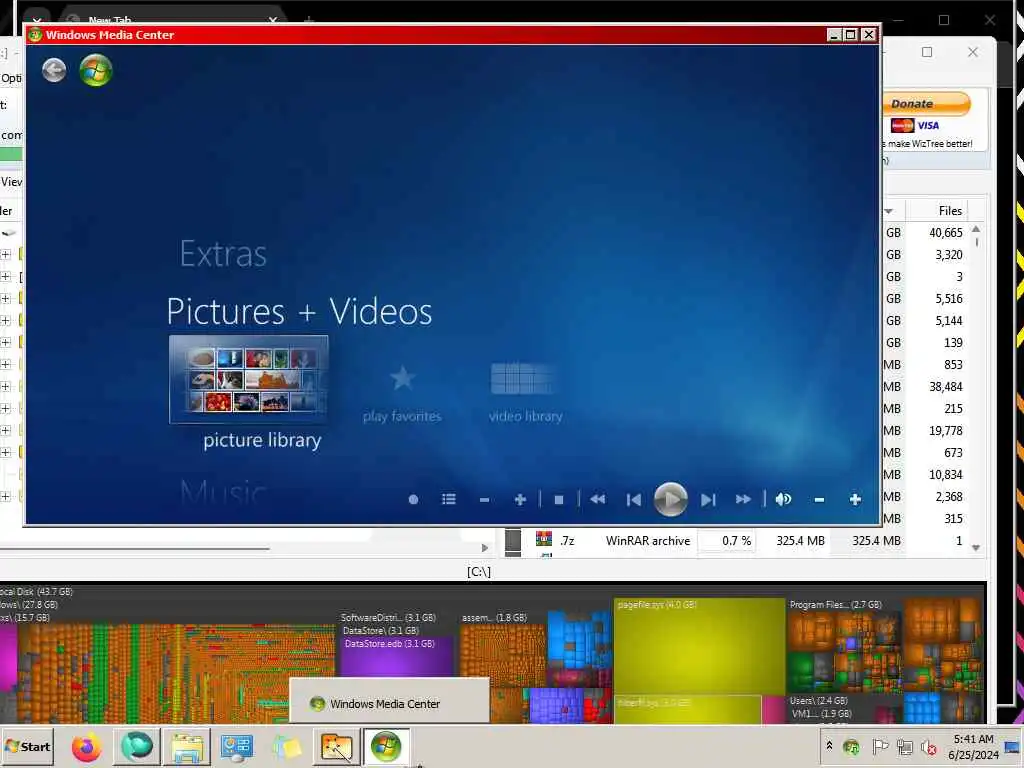
Task: Click the Donate button in WizTree
Action: click(926, 104)
